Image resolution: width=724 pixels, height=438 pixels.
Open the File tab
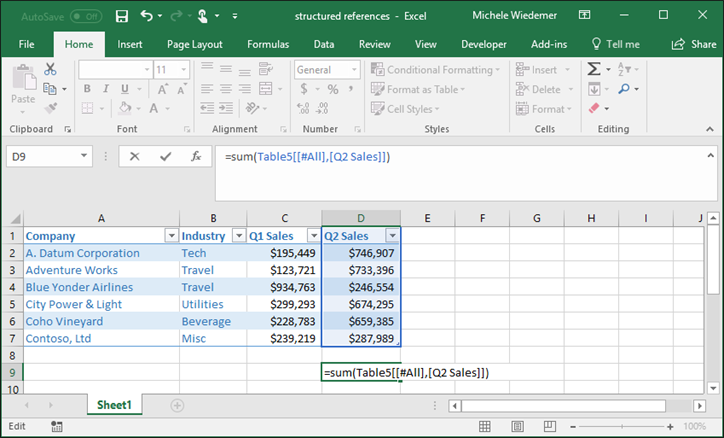coord(26,44)
